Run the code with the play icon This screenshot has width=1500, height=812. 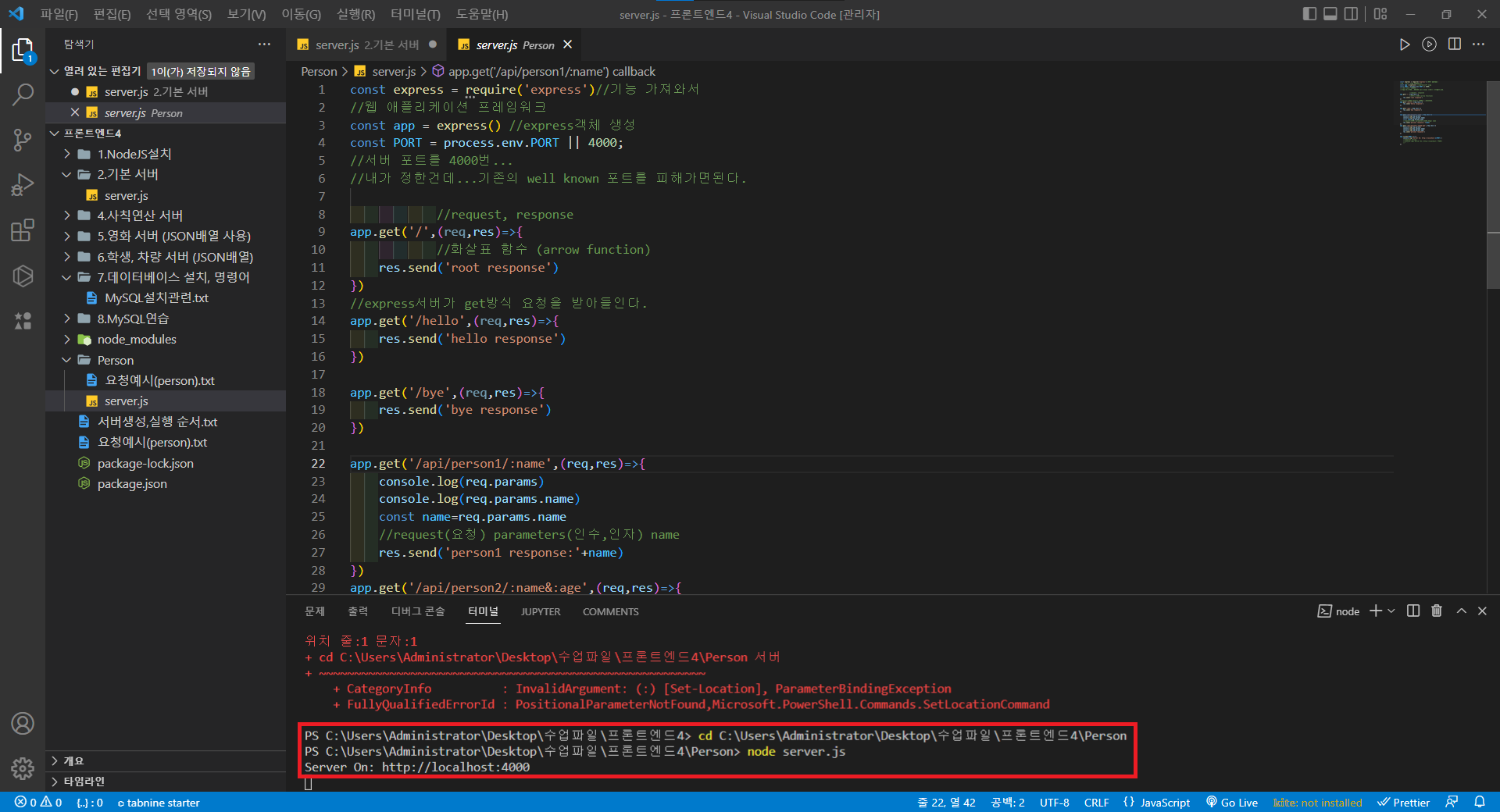[x=1405, y=45]
